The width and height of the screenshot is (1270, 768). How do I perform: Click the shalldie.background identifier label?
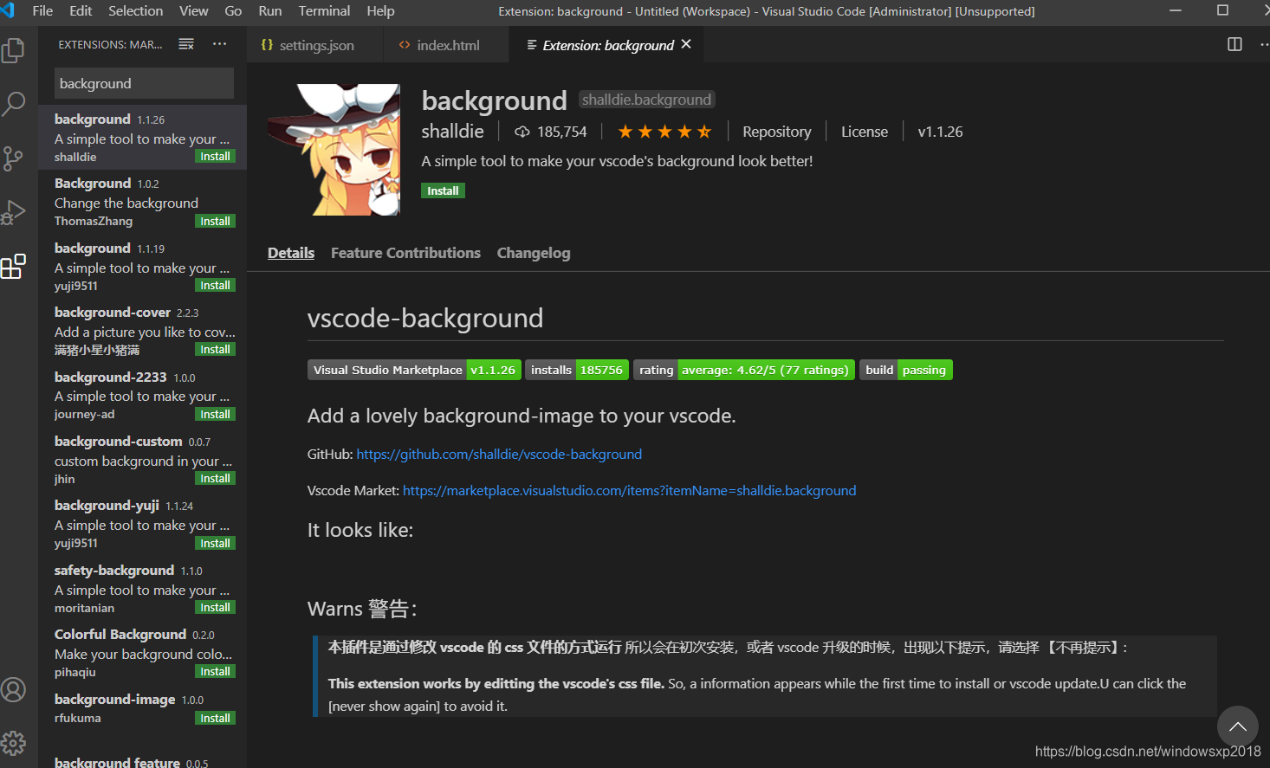click(x=647, y=100)
